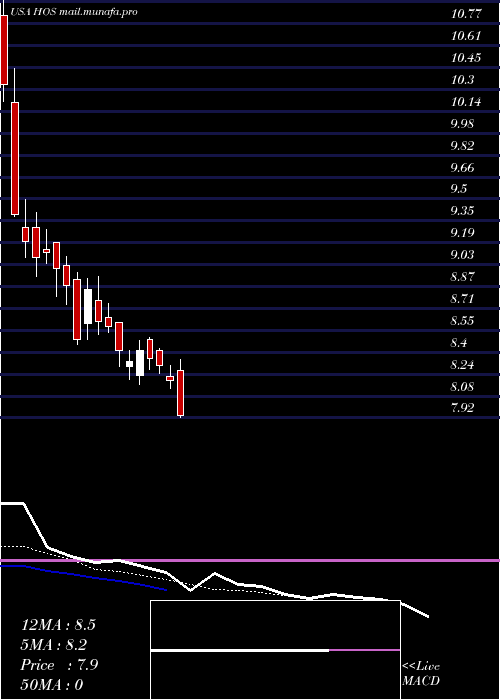This screenshot has height=700, width=500.
Task: Click the first red candle at the chart's left edge
Action: click(4, 50)
